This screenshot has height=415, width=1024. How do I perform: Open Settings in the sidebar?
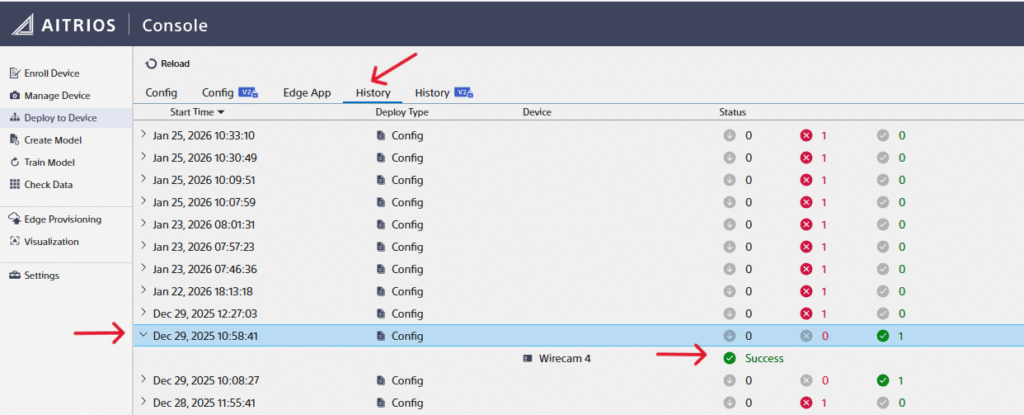click(41, 275)
